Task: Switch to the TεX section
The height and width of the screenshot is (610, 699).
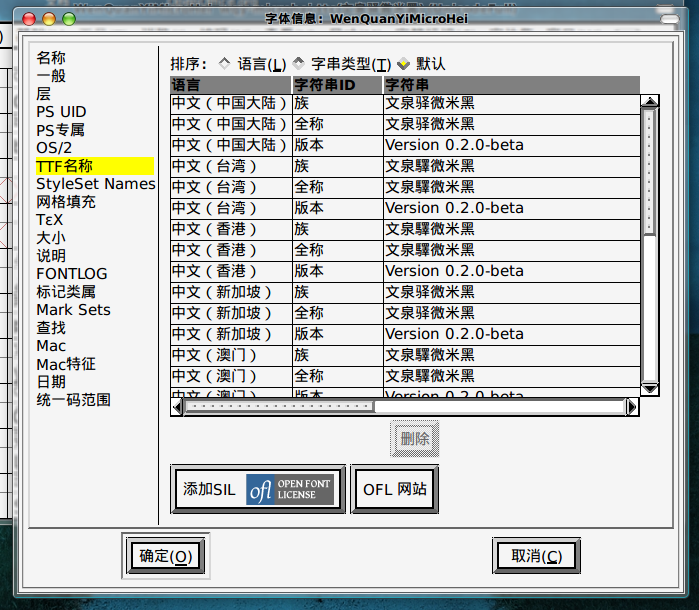Action: [49, 220]
